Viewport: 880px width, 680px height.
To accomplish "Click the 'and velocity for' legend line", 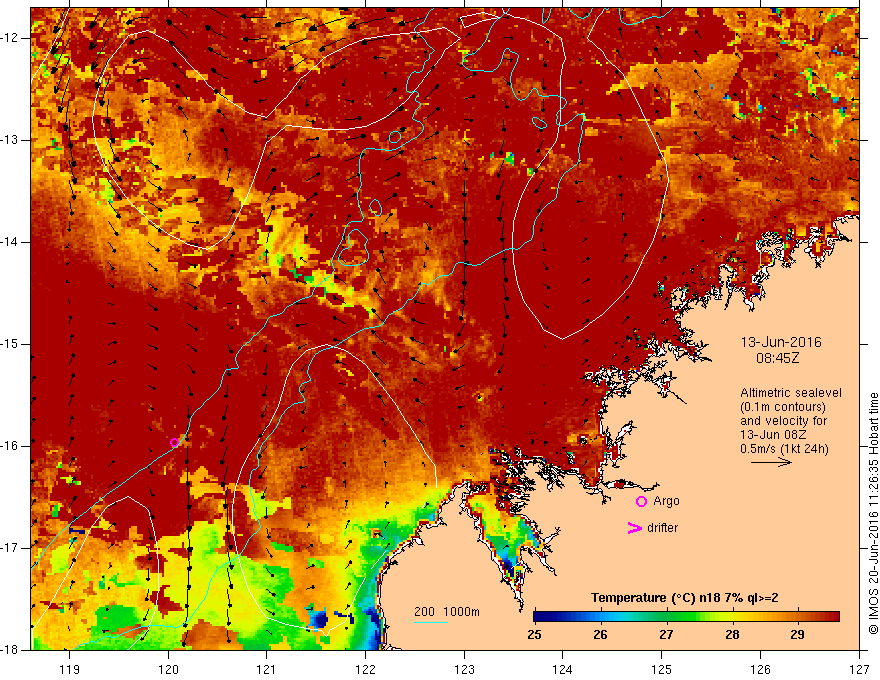I will 783,421.
